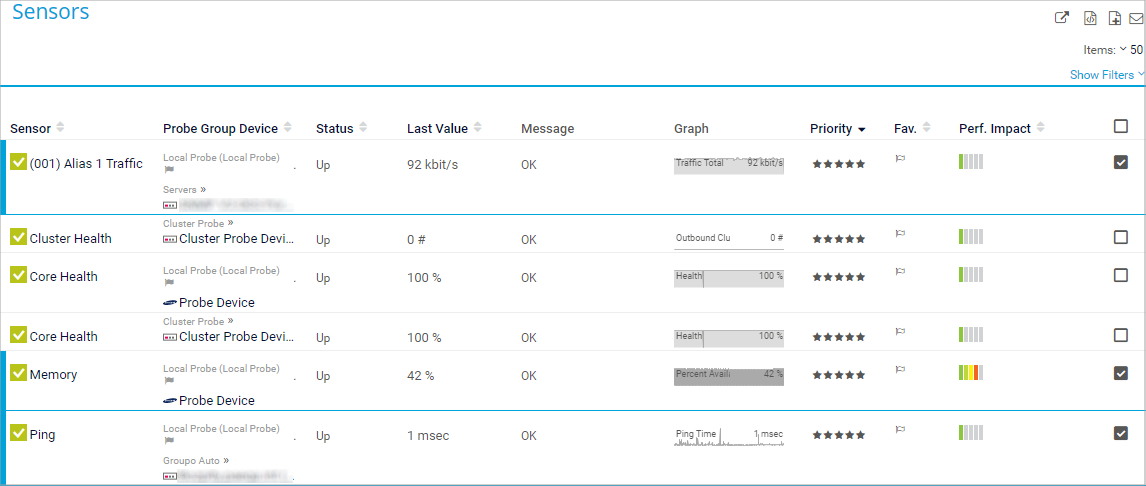Open the (001) Alias 1 Traffic sensor
Screen dimensions: 1146x486
tap(86, 164)
